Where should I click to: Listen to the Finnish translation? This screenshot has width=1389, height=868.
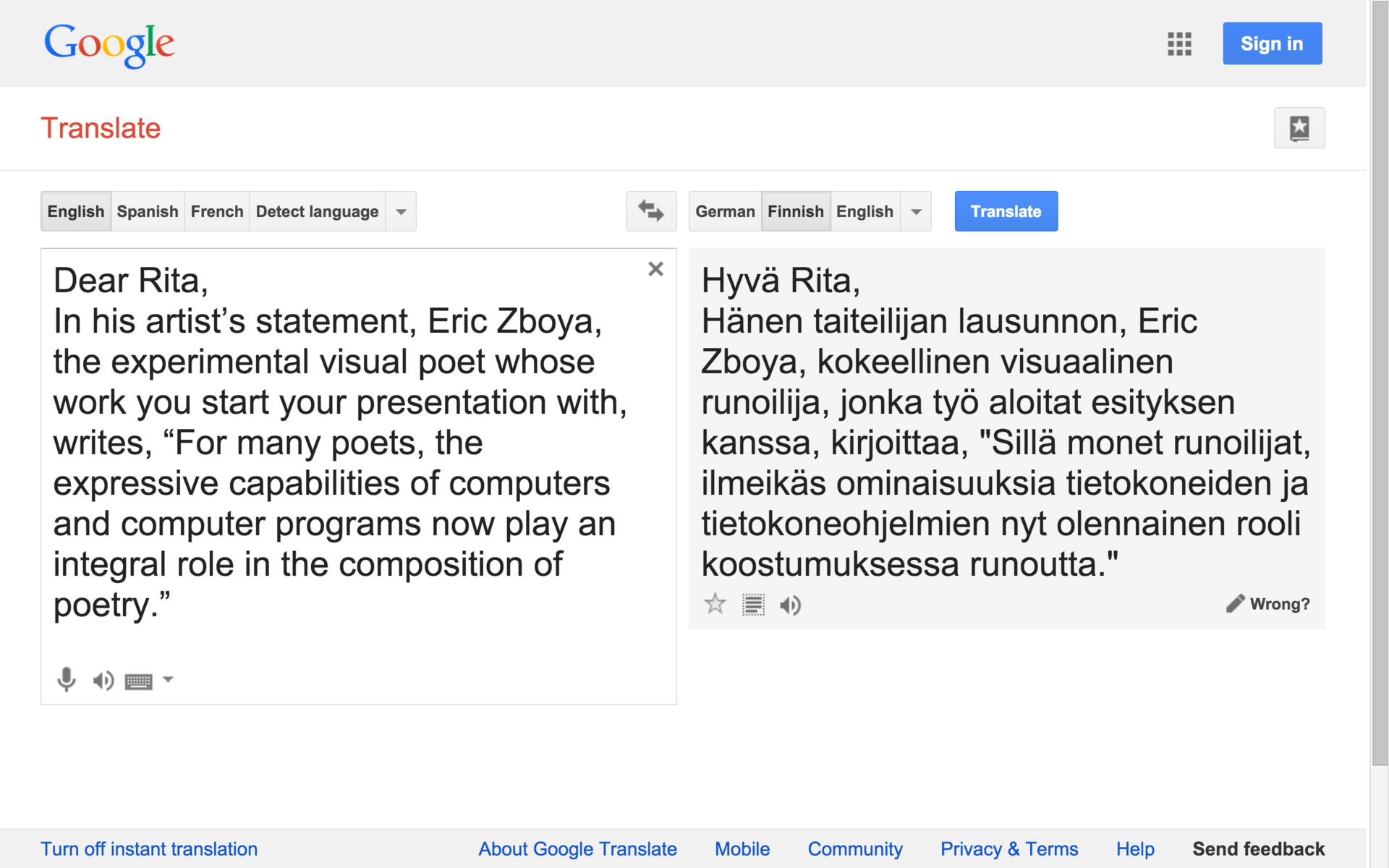click(x=790, y=605)
